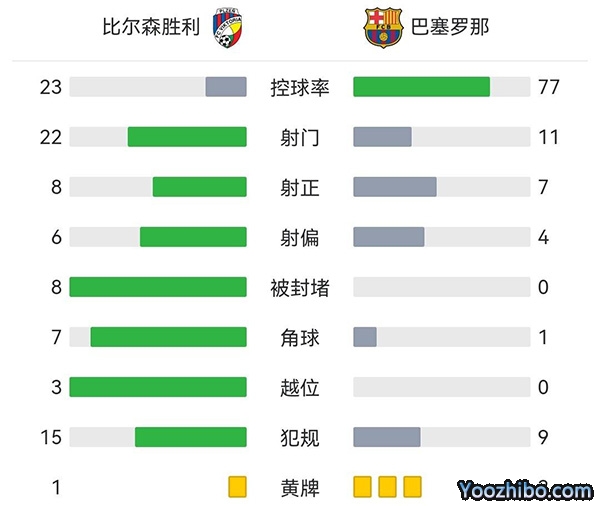600x506 pixels.
Task: Click the FC Barcelona team crest
Action: [381, 27]
